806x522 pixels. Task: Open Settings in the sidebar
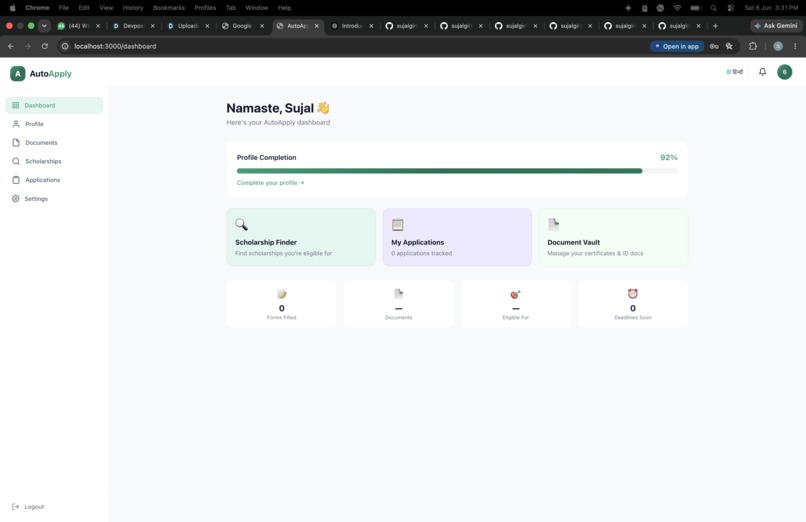click(x=54, y=198)
